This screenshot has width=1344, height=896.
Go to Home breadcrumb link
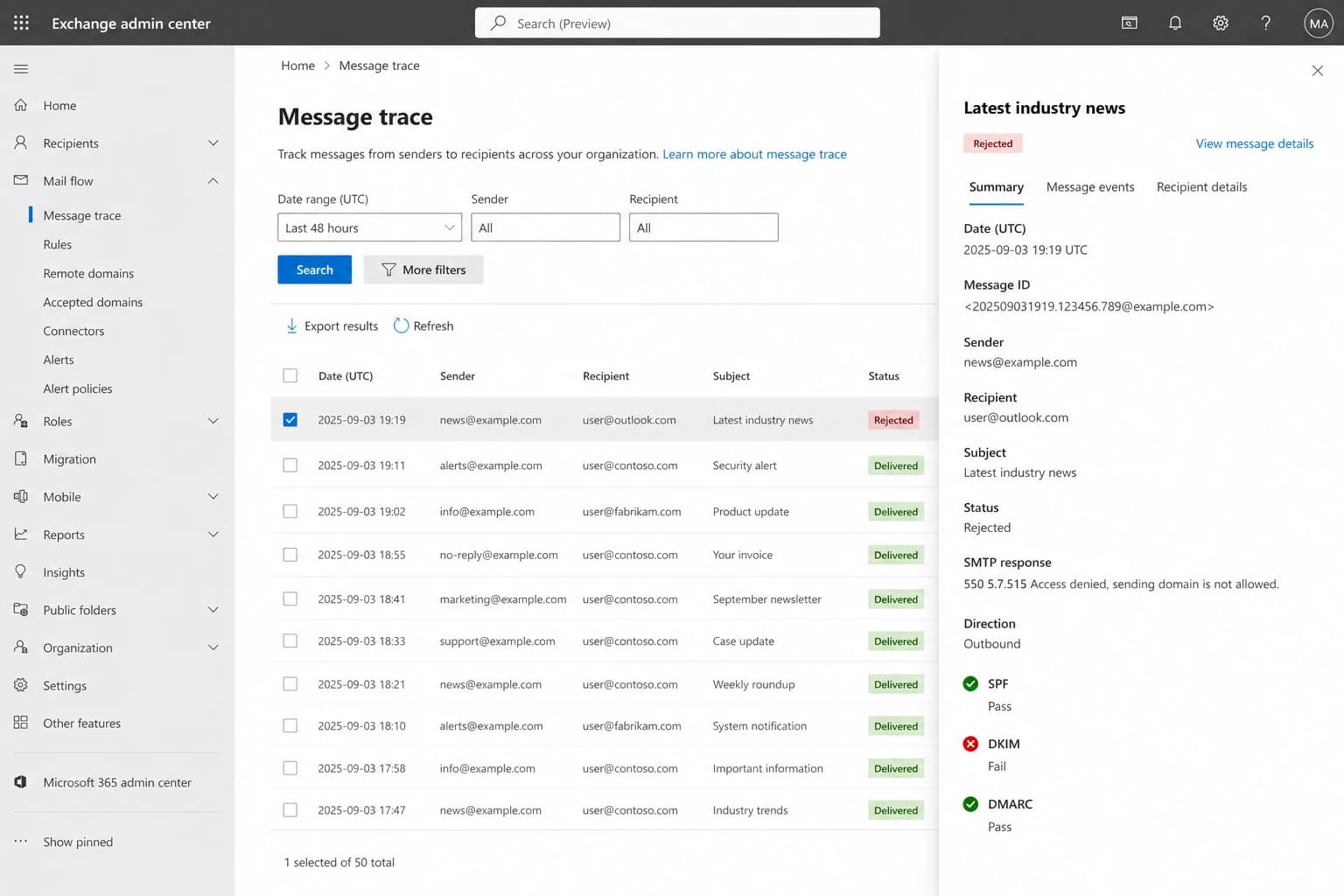coord(297,66)
